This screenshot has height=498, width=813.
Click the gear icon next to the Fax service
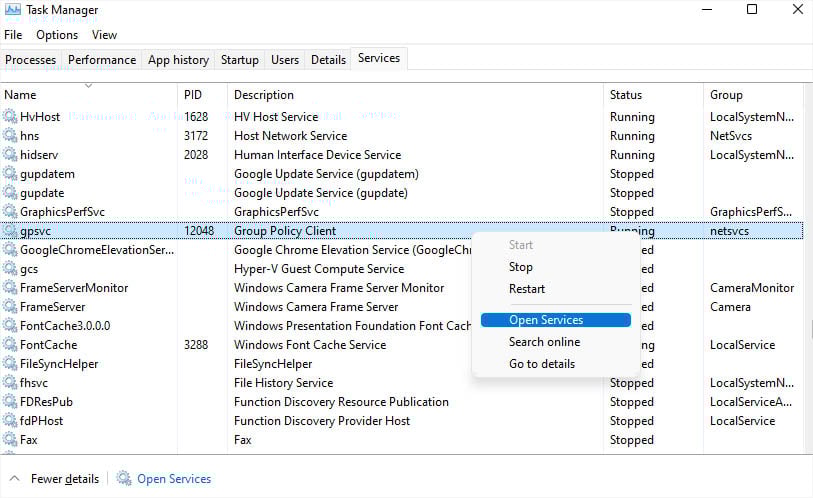pyautogui.click(x=10, y=440)
